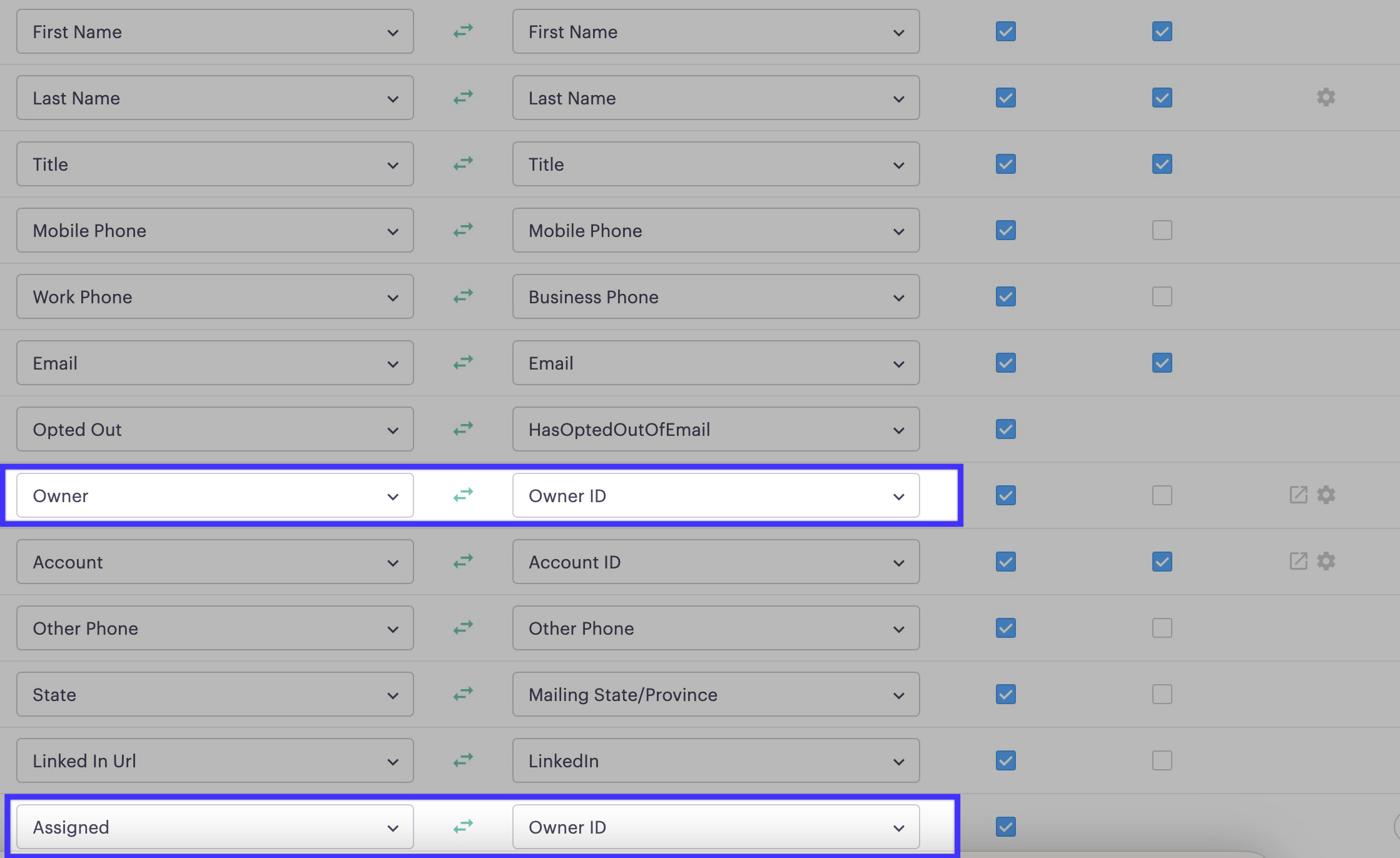This screenshot has height=858, width=1400.
Task: Open the settings gear on the Owner mapping row
Action: (x=1326, y=495)
